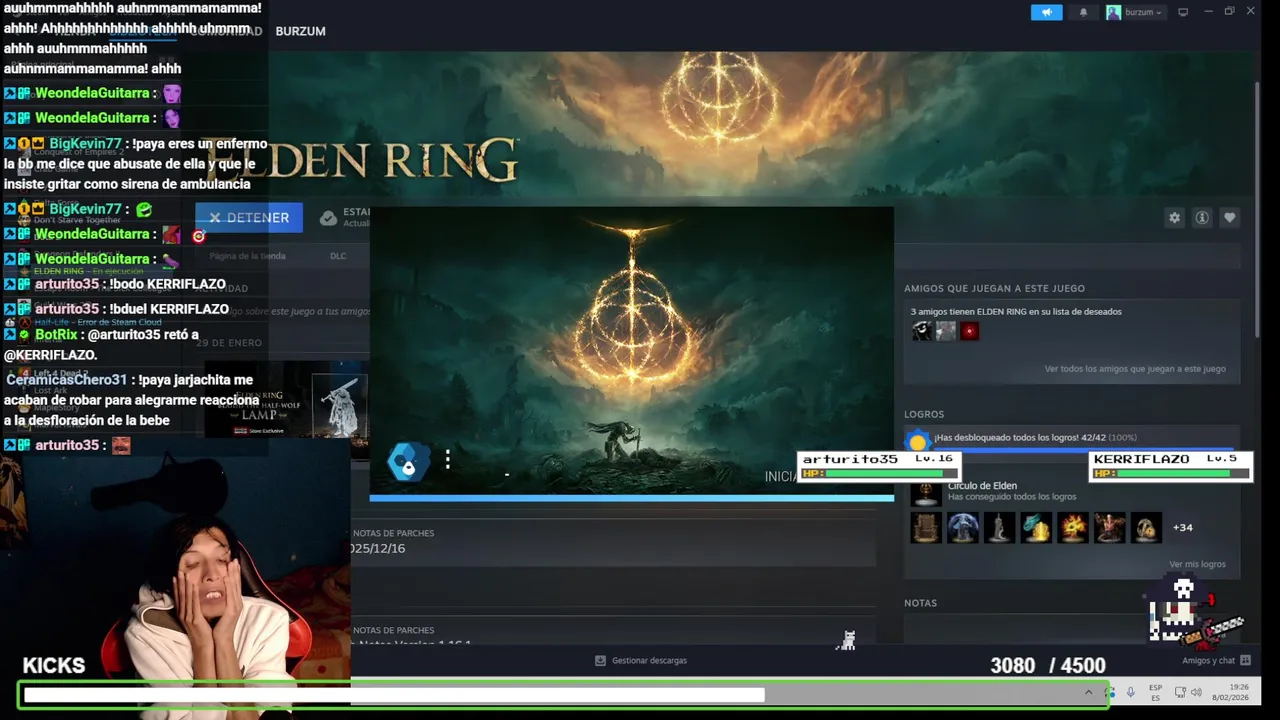Show the +34 remaining achievements

coord(1182,528)
